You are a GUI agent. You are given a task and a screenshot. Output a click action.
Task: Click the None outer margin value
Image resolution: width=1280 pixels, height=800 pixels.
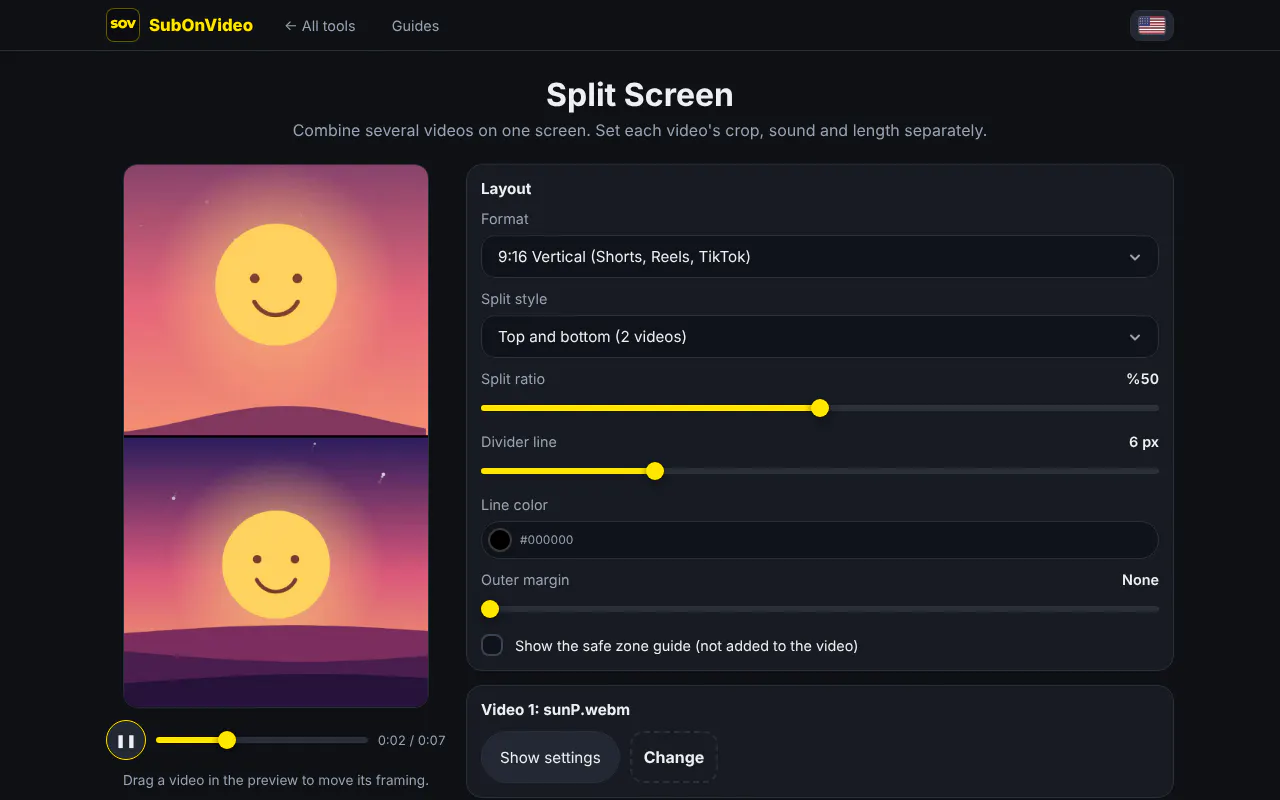tap(1140, 580)
